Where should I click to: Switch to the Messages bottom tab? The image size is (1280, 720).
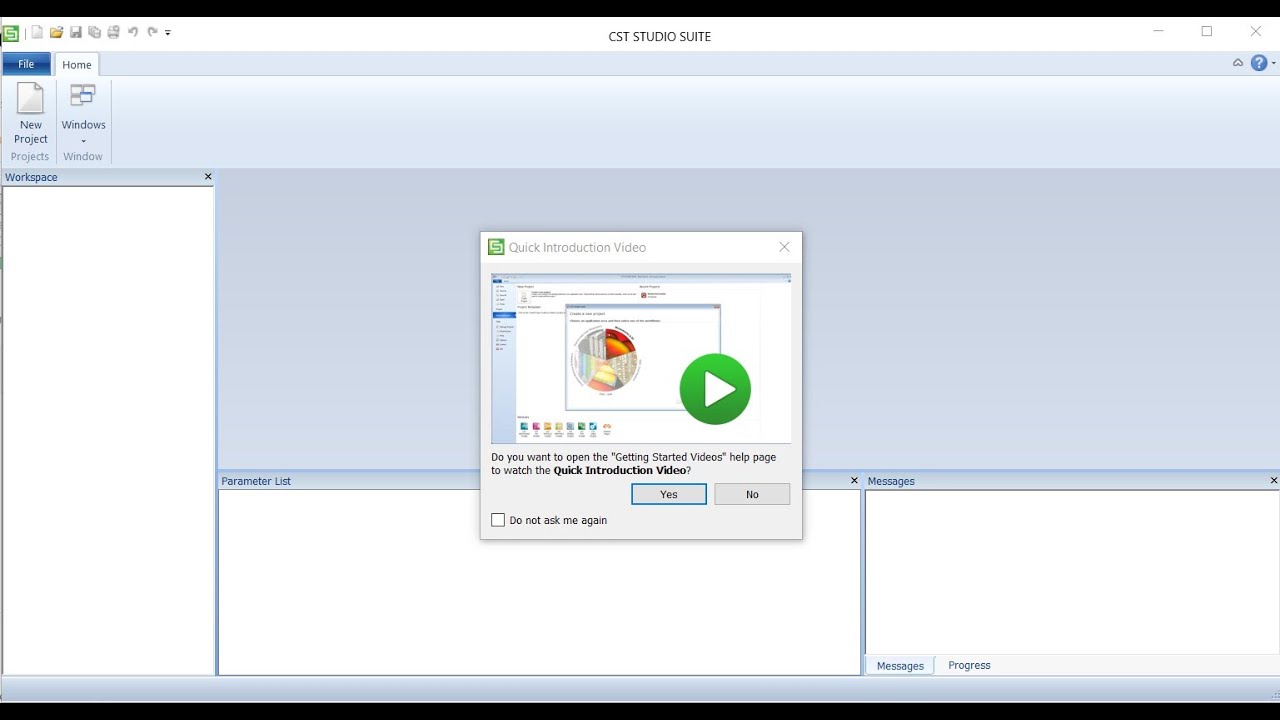pos(900,666)
